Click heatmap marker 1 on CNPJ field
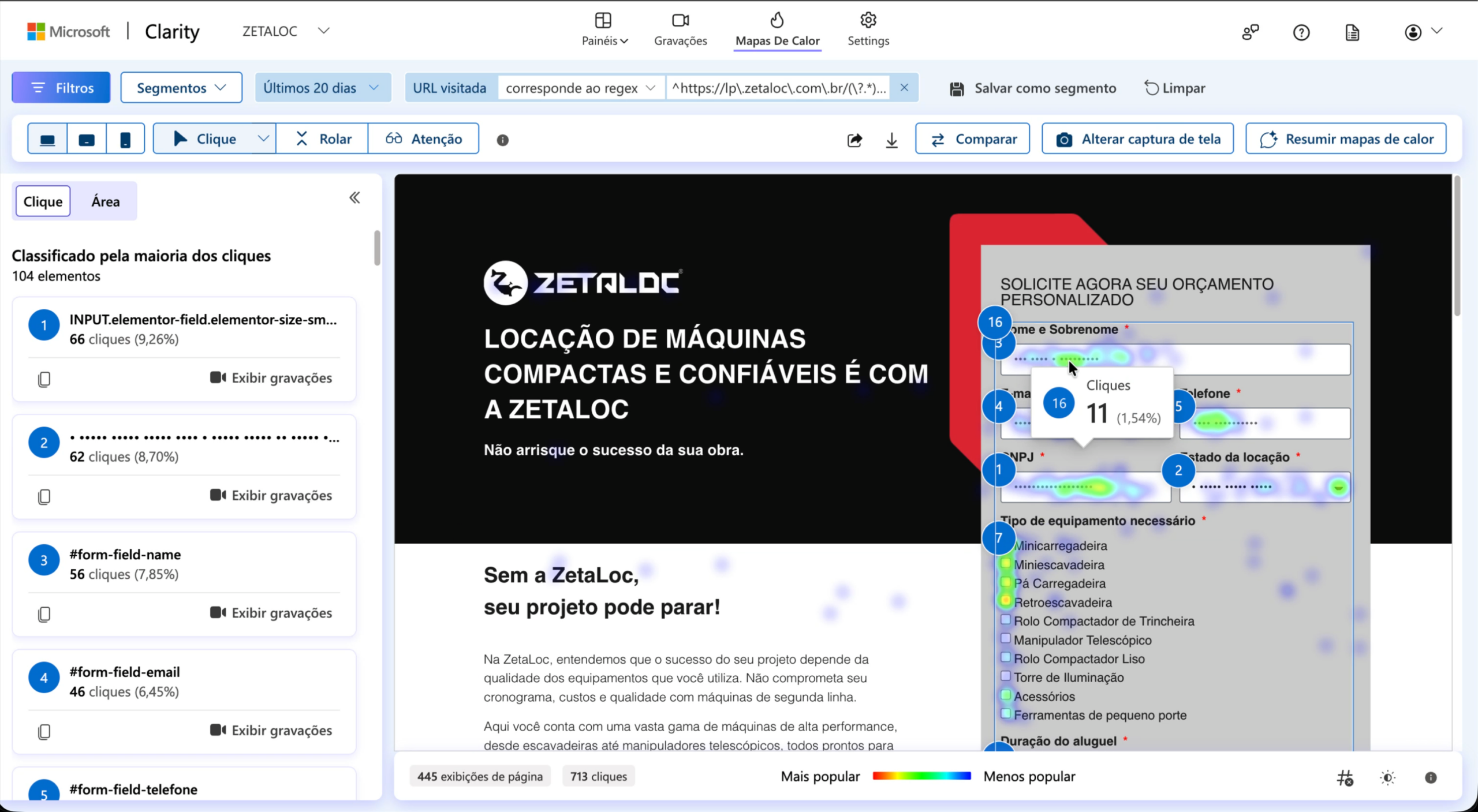Image resolution: width=1478 pixels, height=812 pixels. 999,470
